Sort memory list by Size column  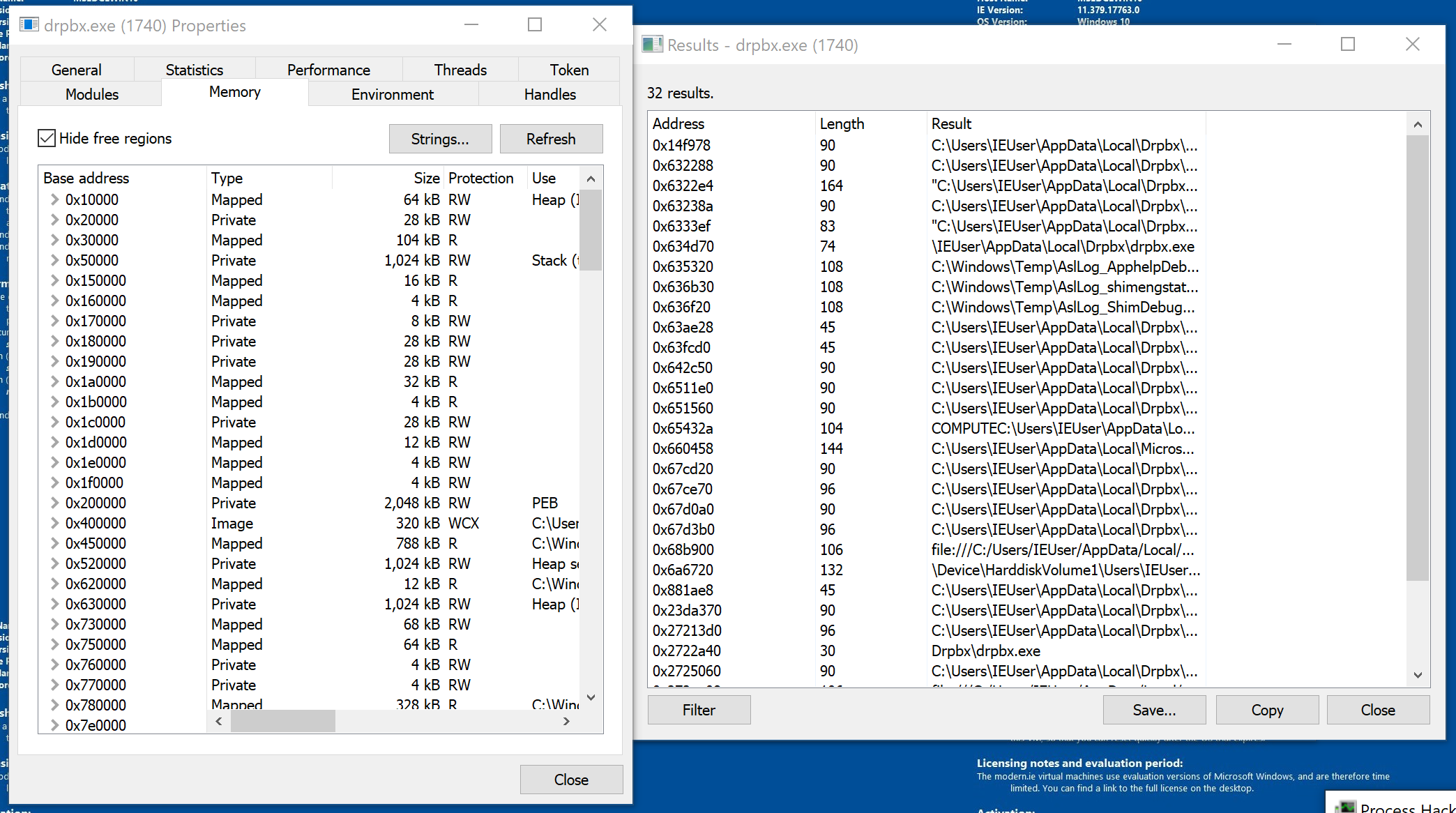tap(388, 178)
